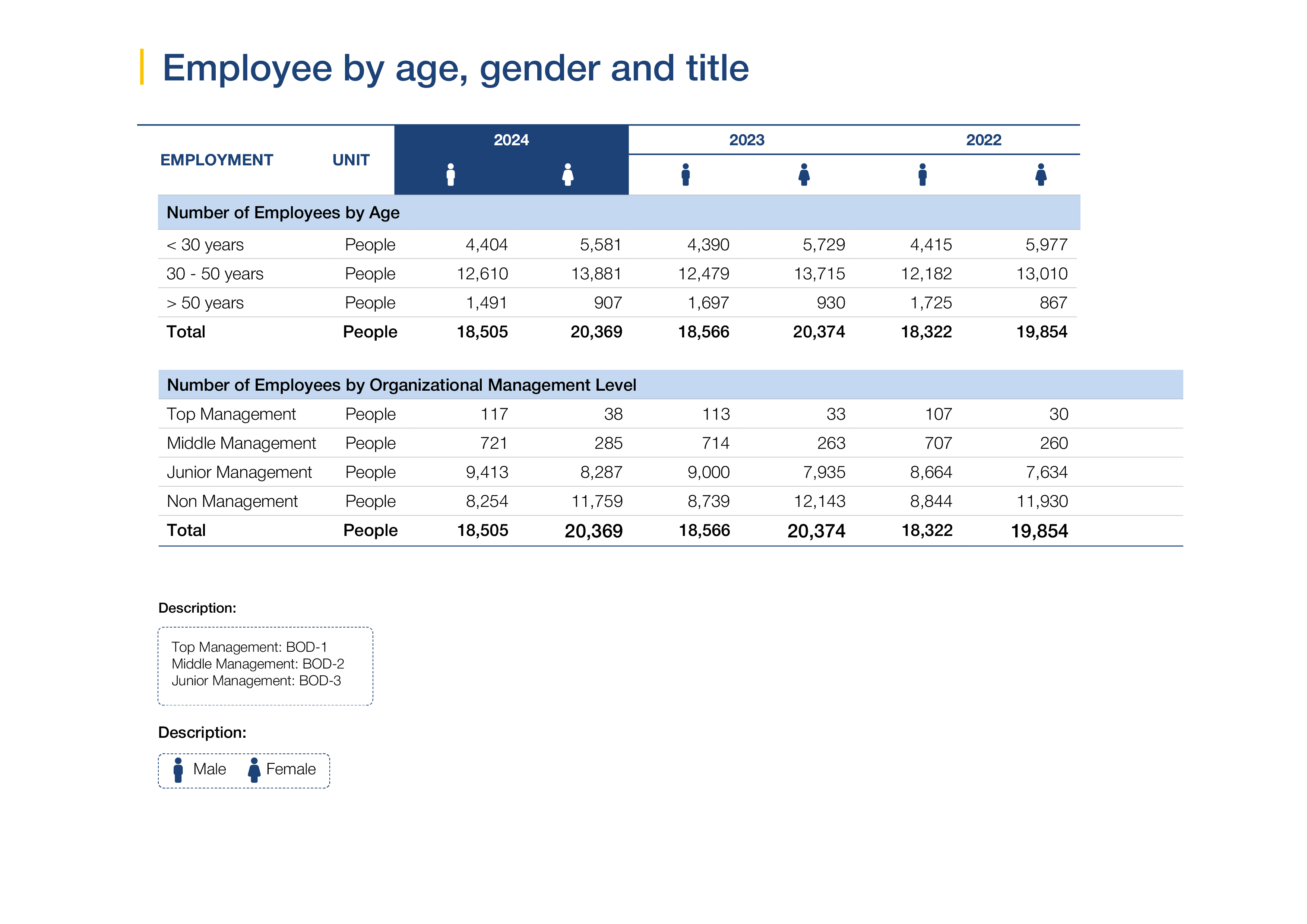The width and height of the screenshot is (1307, 924).
Task: Click the Non Management row label
Action: (232, 501)
